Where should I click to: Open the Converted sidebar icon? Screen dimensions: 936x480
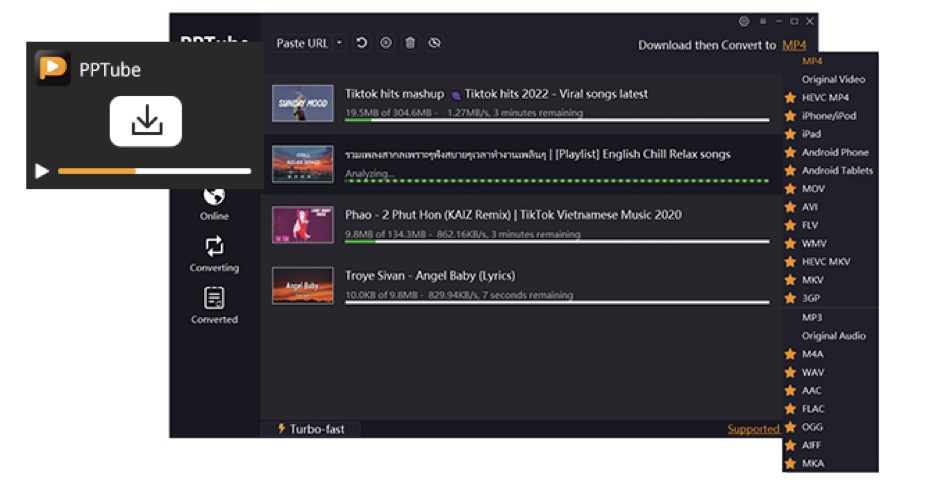(214, 297)
